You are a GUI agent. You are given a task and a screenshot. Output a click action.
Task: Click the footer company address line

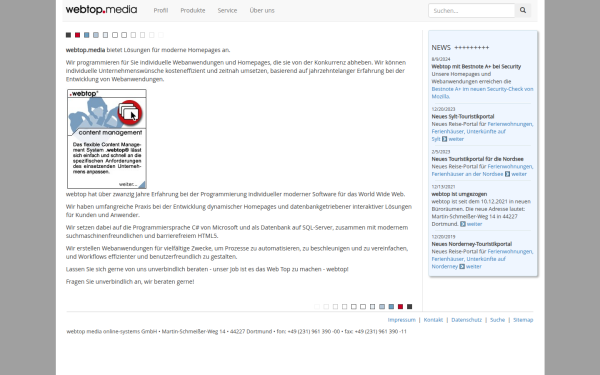pyautogui.click(x=236, y=331)
